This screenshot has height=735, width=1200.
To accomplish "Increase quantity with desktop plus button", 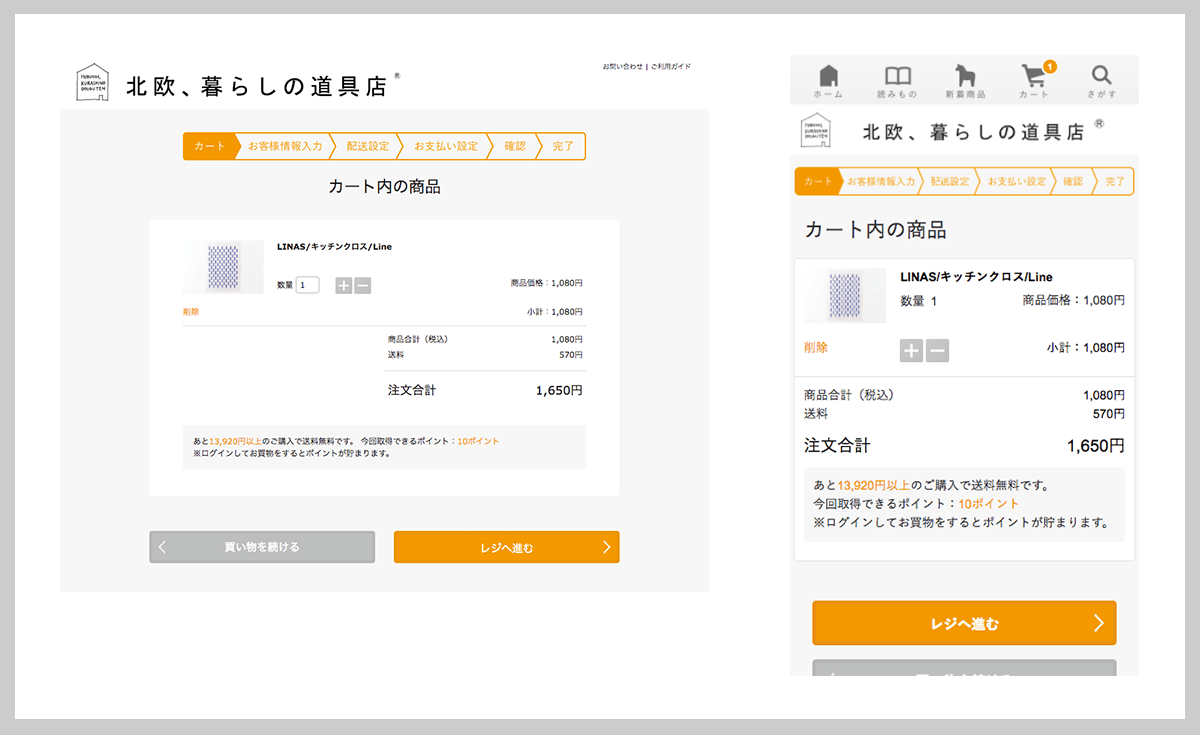I will coord(343,285).
